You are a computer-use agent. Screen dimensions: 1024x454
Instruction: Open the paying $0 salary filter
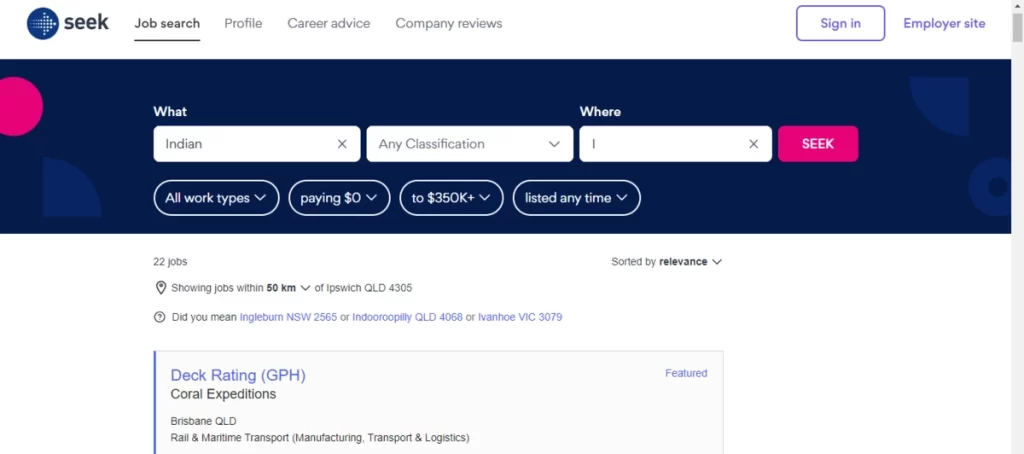339,198
